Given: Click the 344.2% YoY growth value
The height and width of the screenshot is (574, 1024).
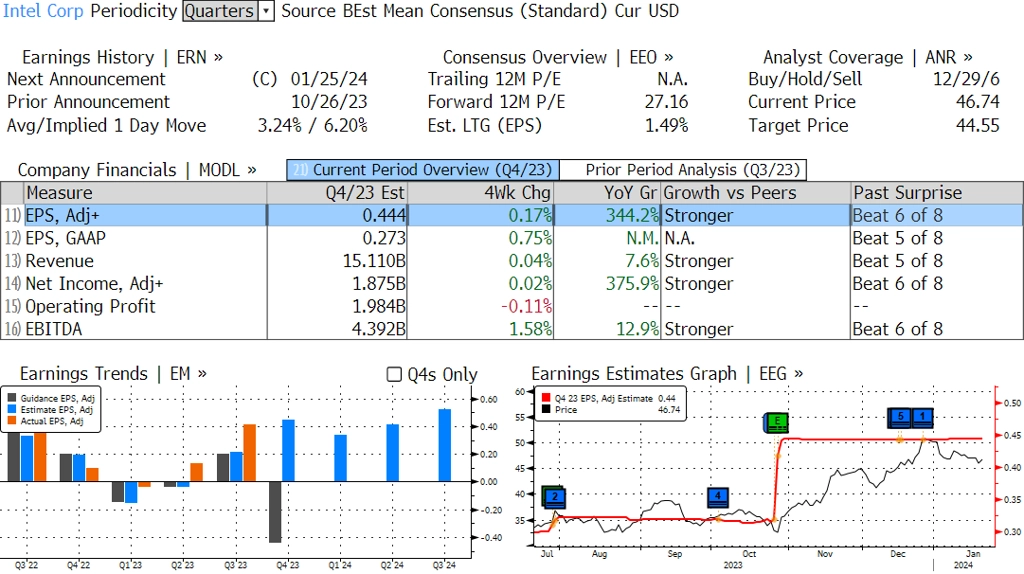Looking at the screenshot, I should (632, 215).
